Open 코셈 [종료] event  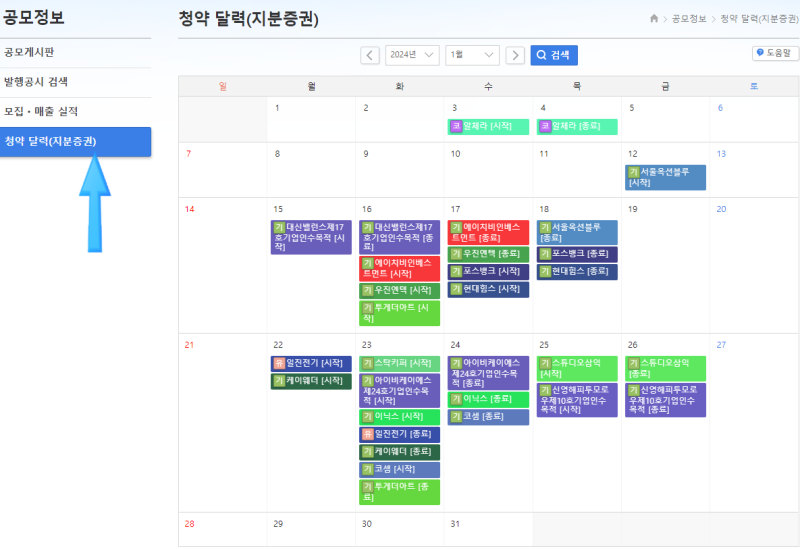pyautogui.click(x=488, y=417)
